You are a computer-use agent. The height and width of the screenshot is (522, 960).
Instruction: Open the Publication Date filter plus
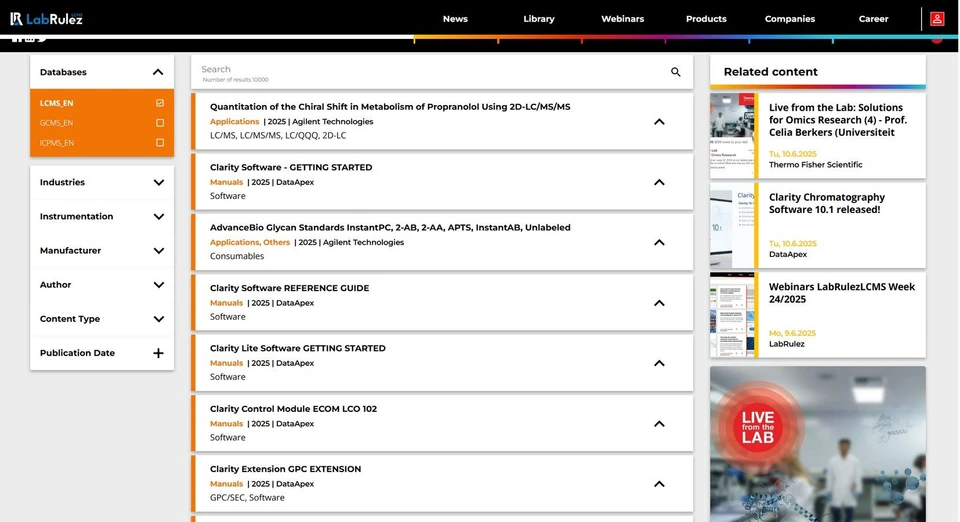[x=158, y=353]
